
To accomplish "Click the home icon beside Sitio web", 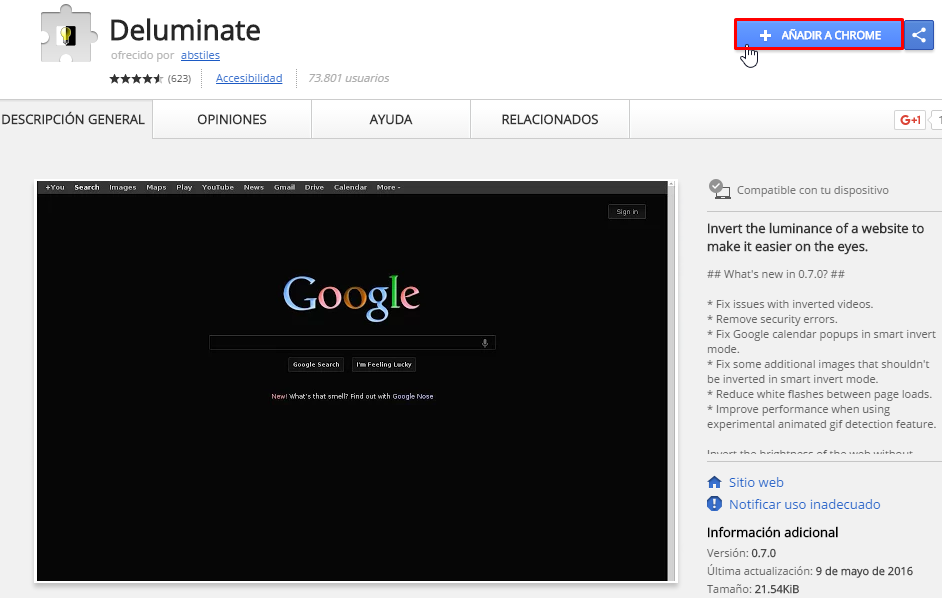I will [x=714, y=482].
